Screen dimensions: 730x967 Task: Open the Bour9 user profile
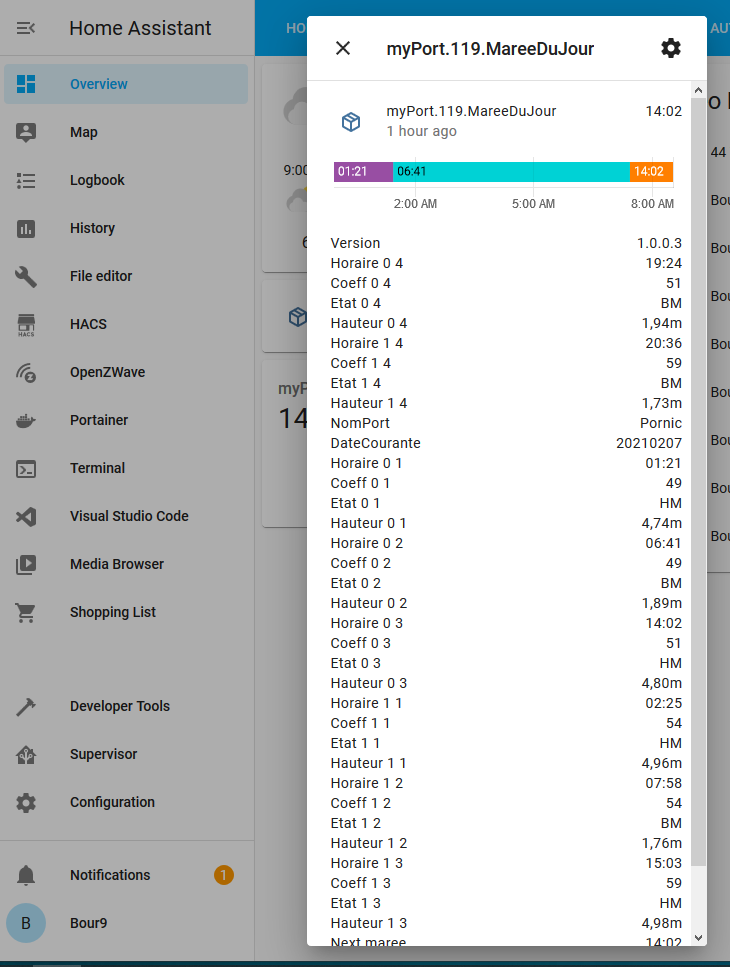tap(88, 923)
